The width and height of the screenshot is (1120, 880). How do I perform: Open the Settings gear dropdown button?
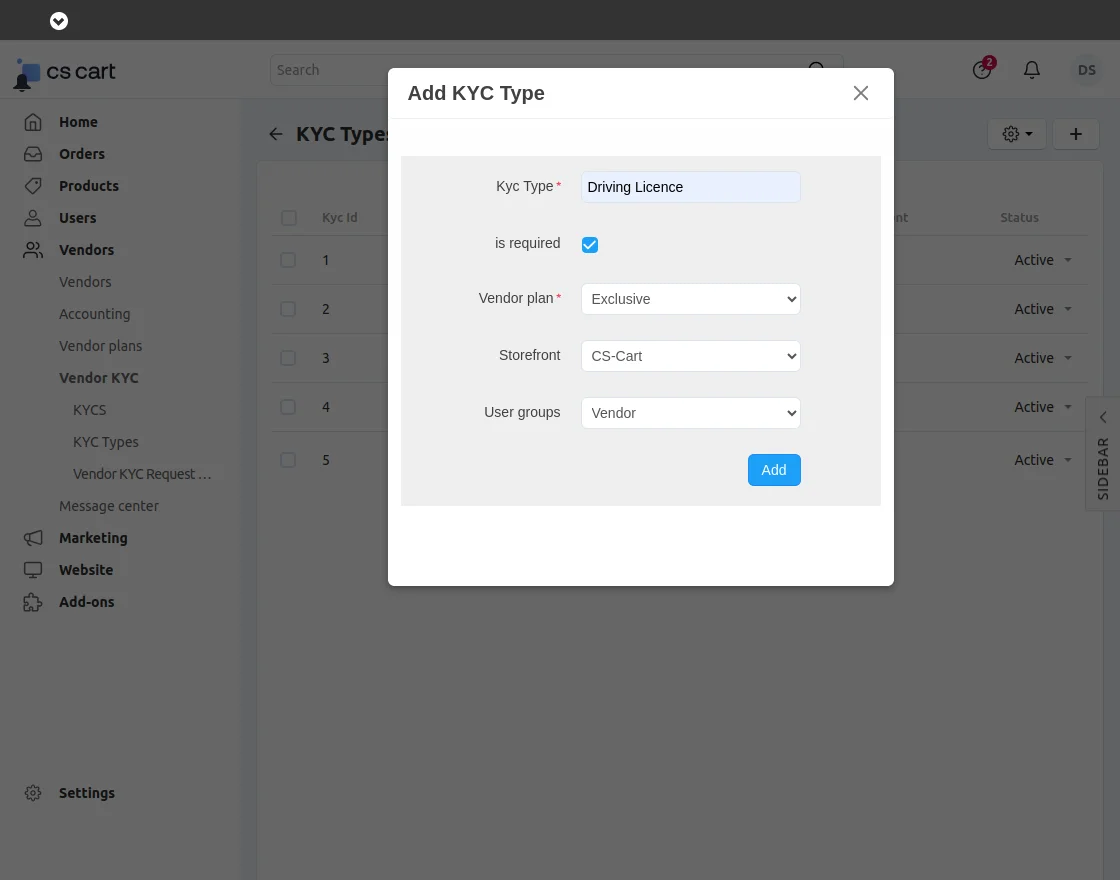click(1016, 133)
